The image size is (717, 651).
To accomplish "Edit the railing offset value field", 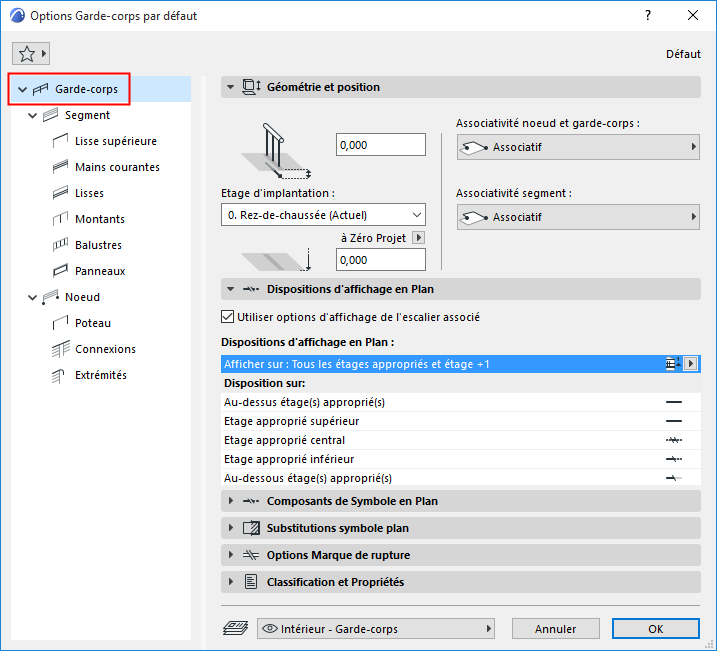I will (x=381, y=145).
